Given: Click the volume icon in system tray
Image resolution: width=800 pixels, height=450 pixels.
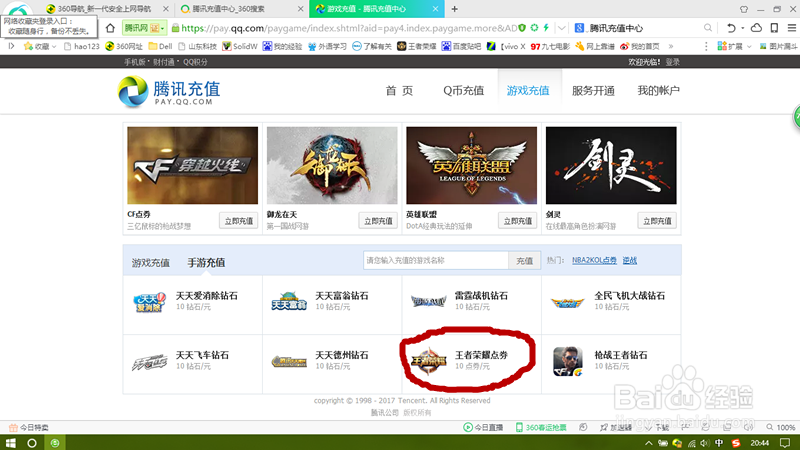Looking at the screenshot, I should pyautogui.click(x=705, y=443).
